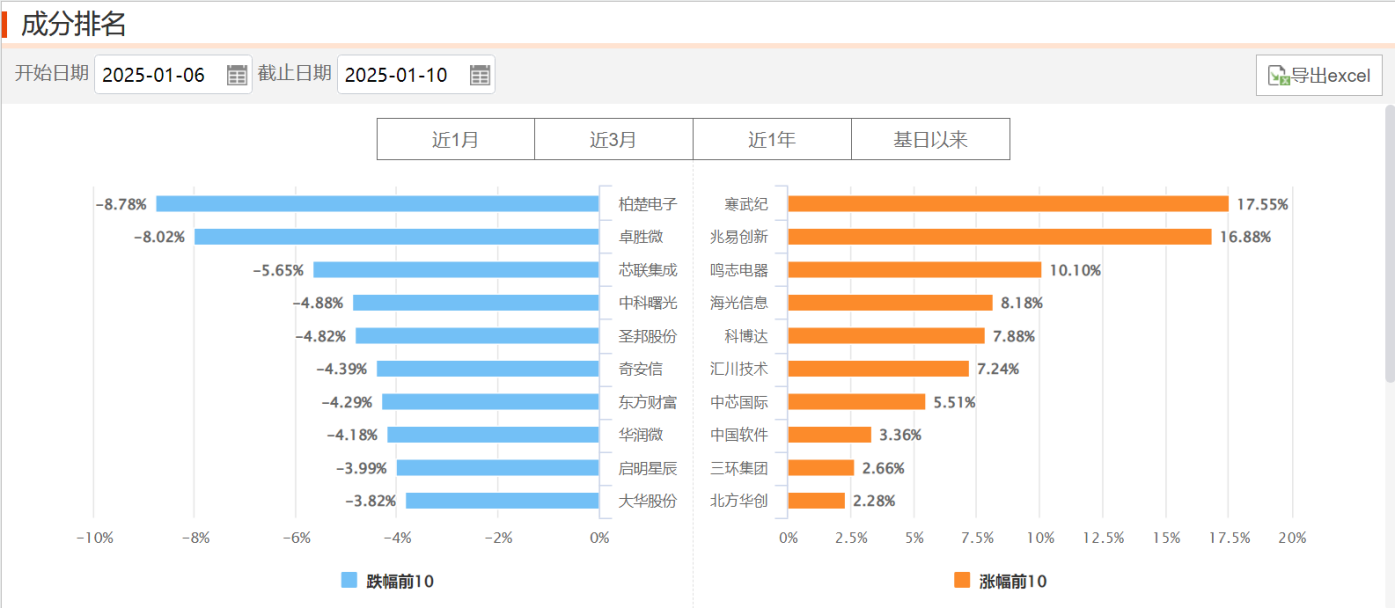
Task: Click the 鸣志电器 gain bar
Action: 915,270
